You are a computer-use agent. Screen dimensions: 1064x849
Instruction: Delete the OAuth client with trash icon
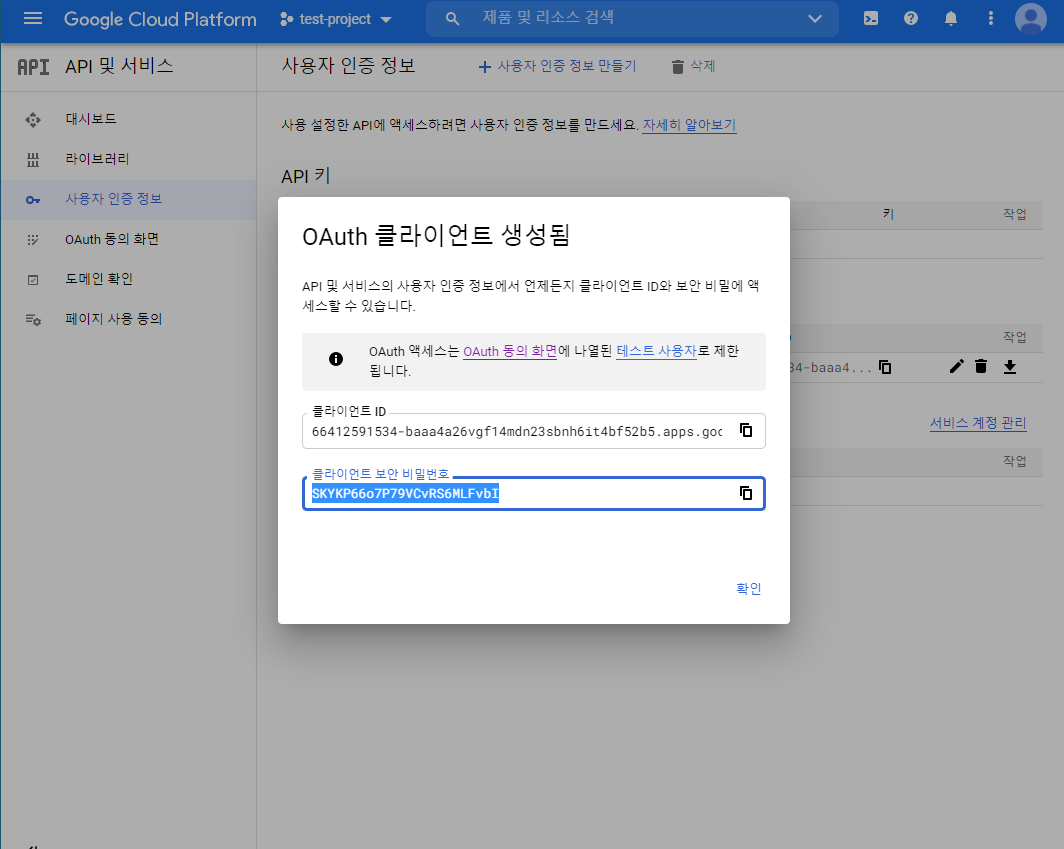tap(981, 366)
